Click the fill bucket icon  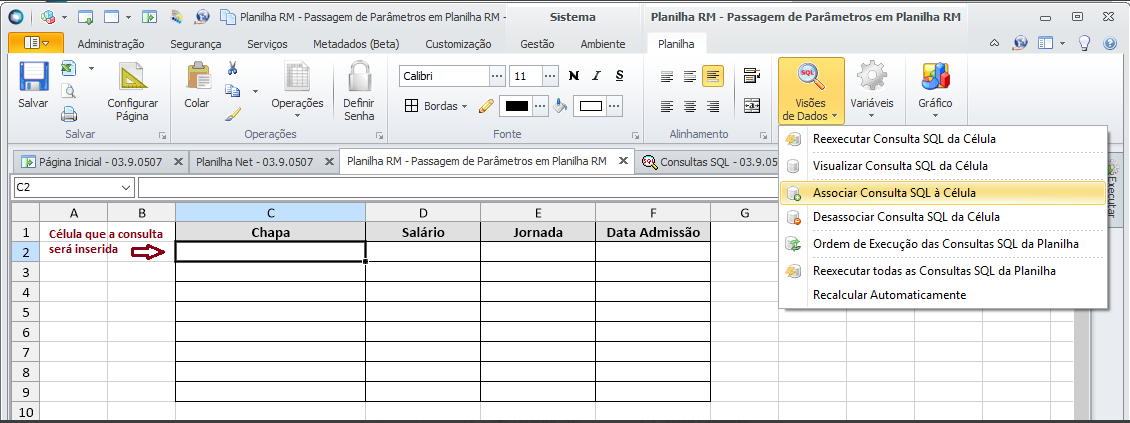(561, 106)
